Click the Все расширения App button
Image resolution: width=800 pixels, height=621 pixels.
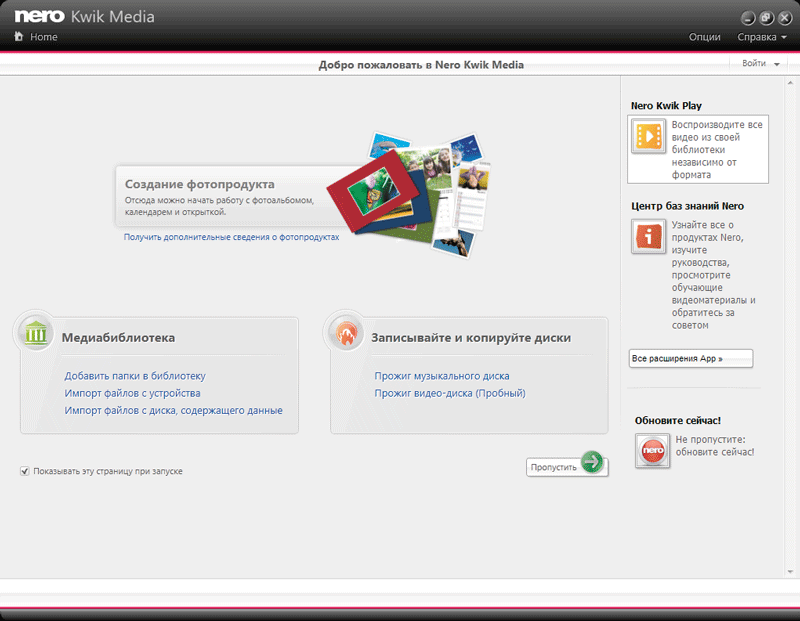[691, 358]
